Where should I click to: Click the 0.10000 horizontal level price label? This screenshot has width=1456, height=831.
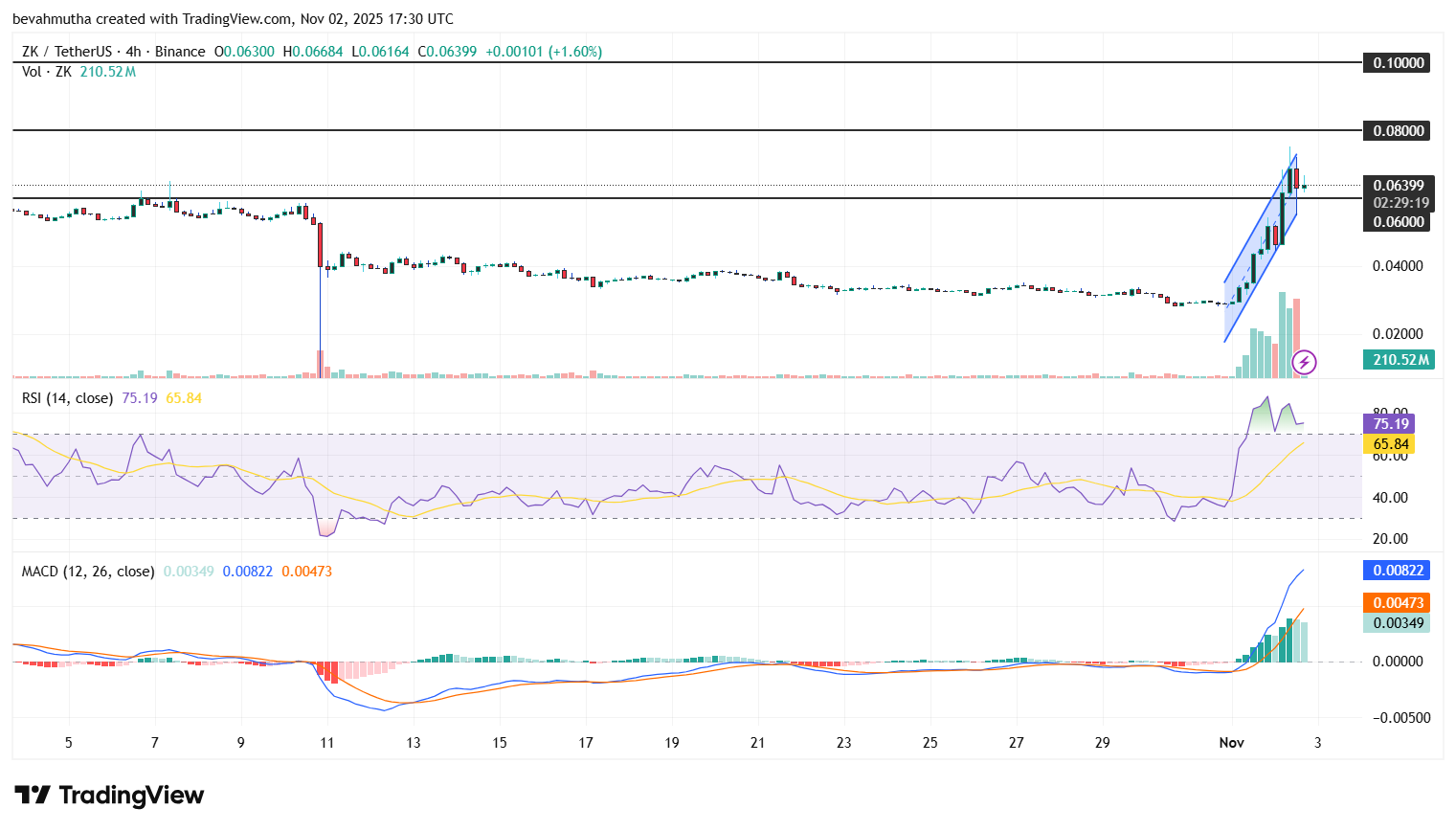coord(1396,62)
